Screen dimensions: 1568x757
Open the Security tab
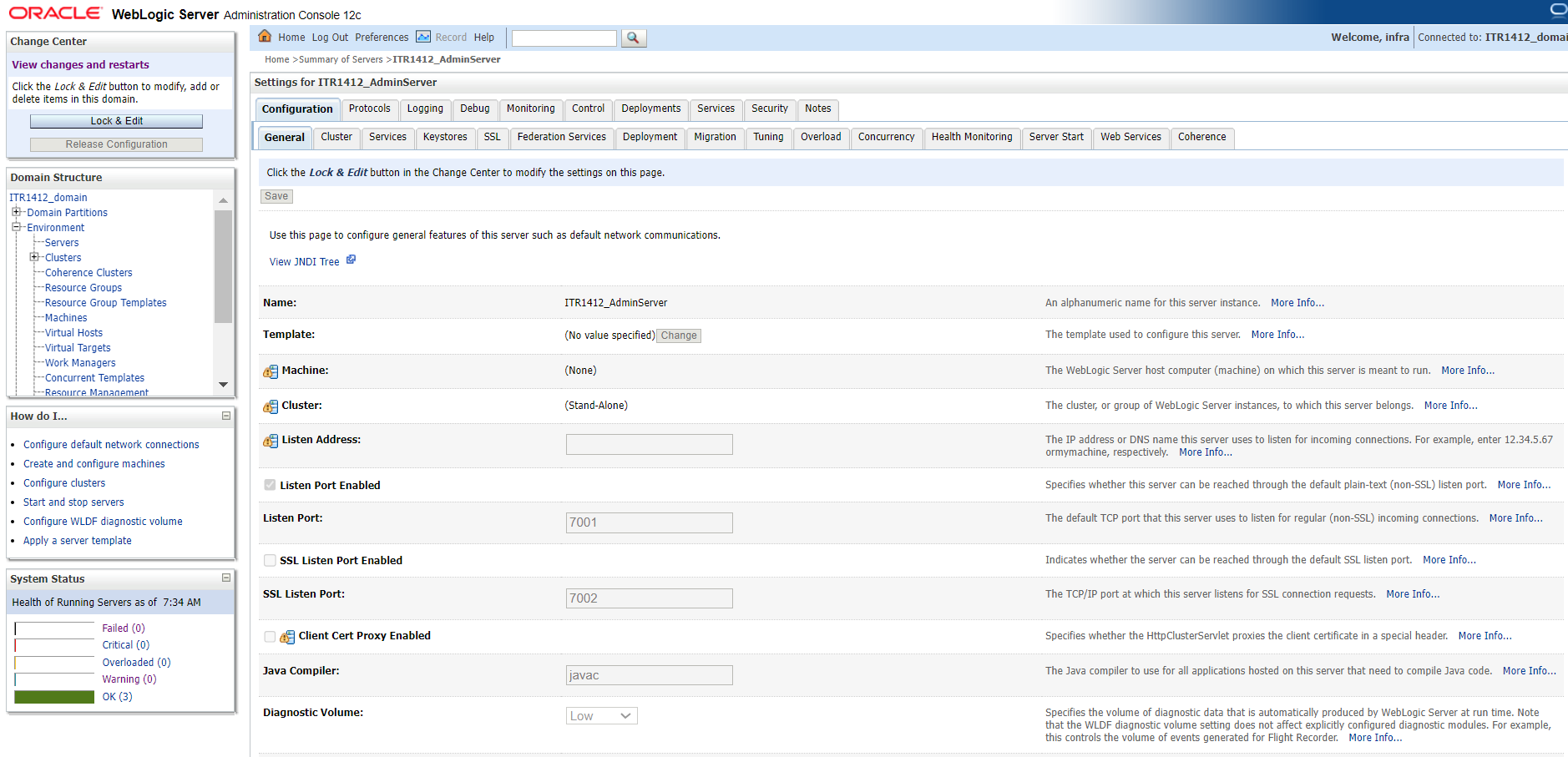(770, 109)
